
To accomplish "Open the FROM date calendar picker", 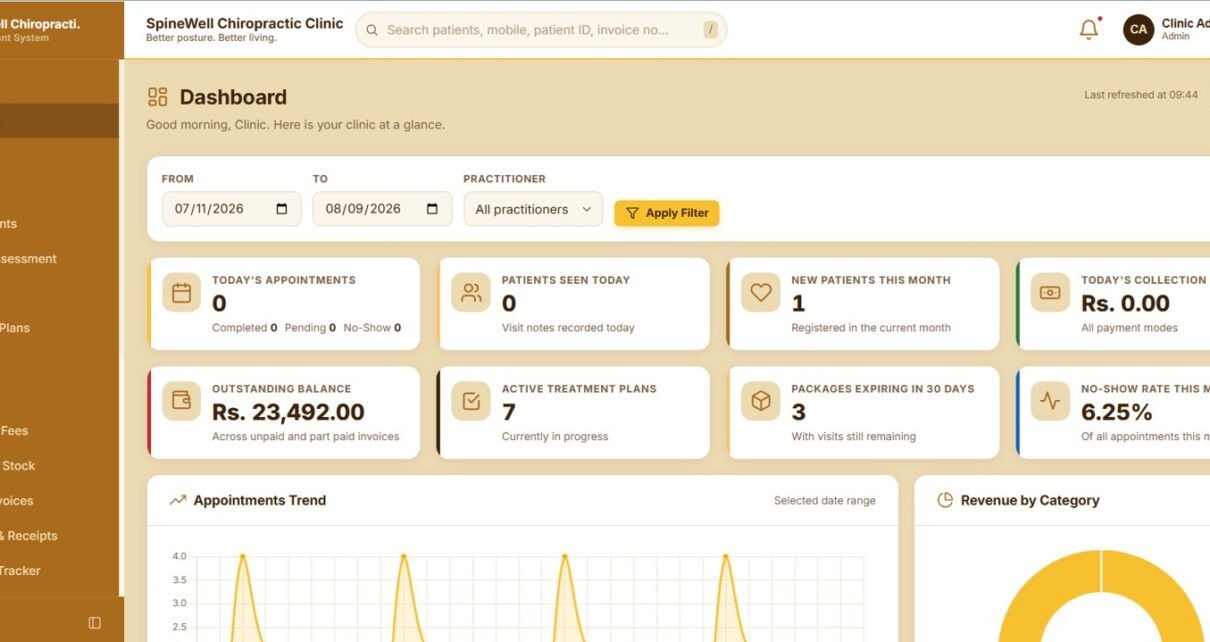I will pos(281,209).
